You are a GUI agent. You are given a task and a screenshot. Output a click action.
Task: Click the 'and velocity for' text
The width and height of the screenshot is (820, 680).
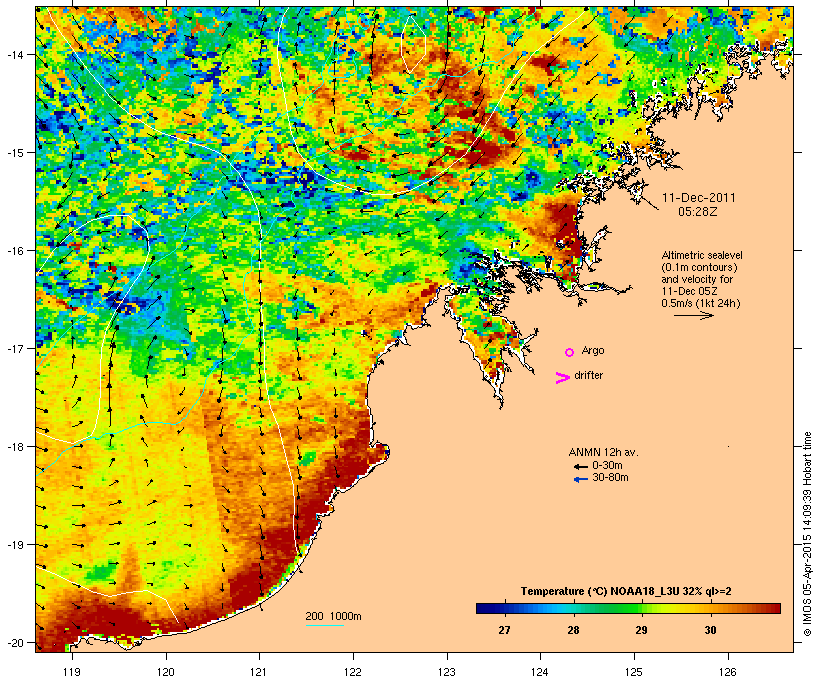(697, 279)
